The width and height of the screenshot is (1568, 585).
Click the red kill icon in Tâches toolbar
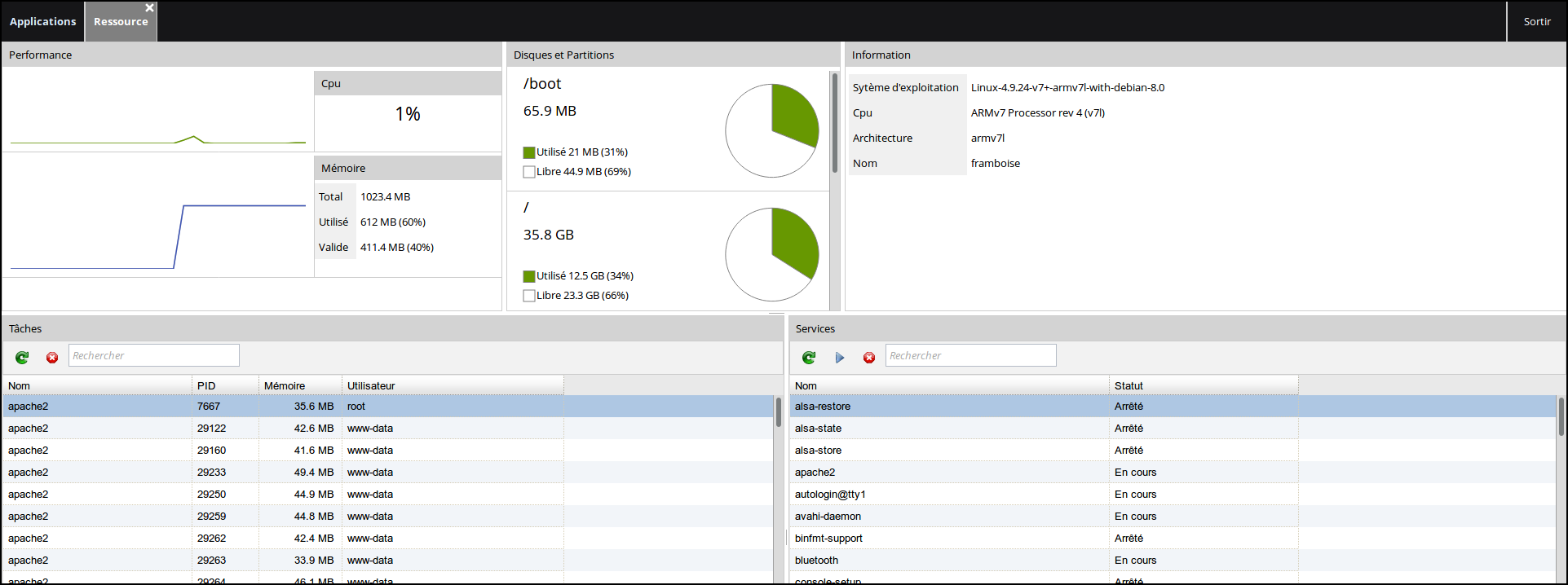click(52, 357)
